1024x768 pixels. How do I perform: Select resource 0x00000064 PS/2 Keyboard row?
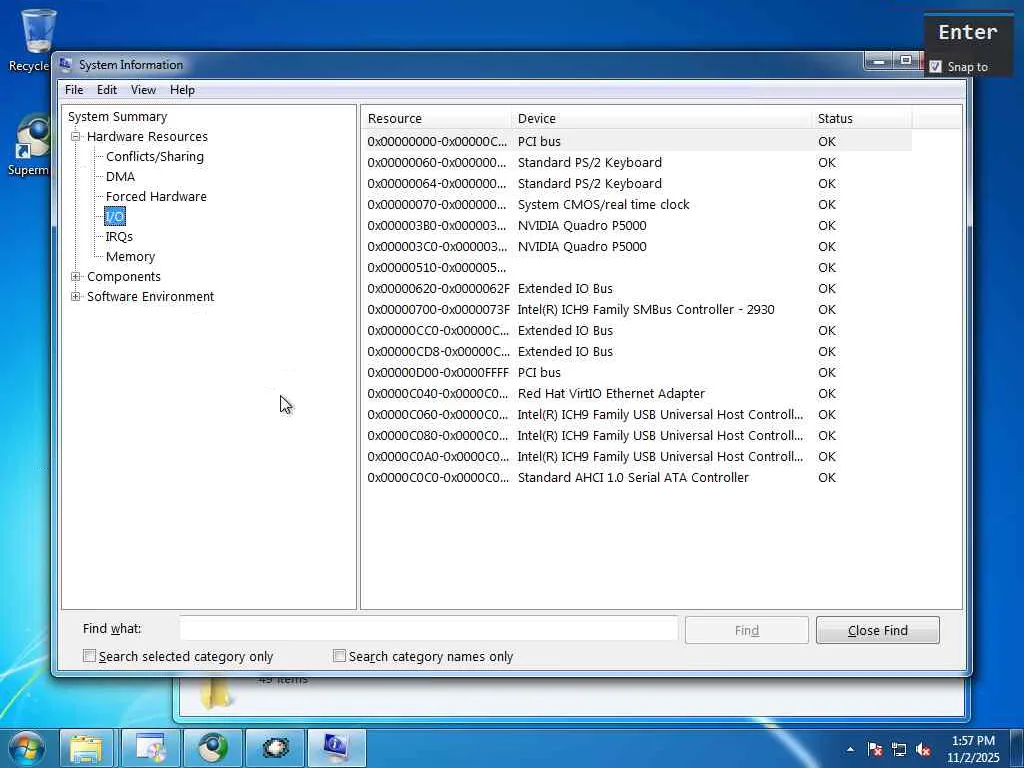[x=637, y=184]
